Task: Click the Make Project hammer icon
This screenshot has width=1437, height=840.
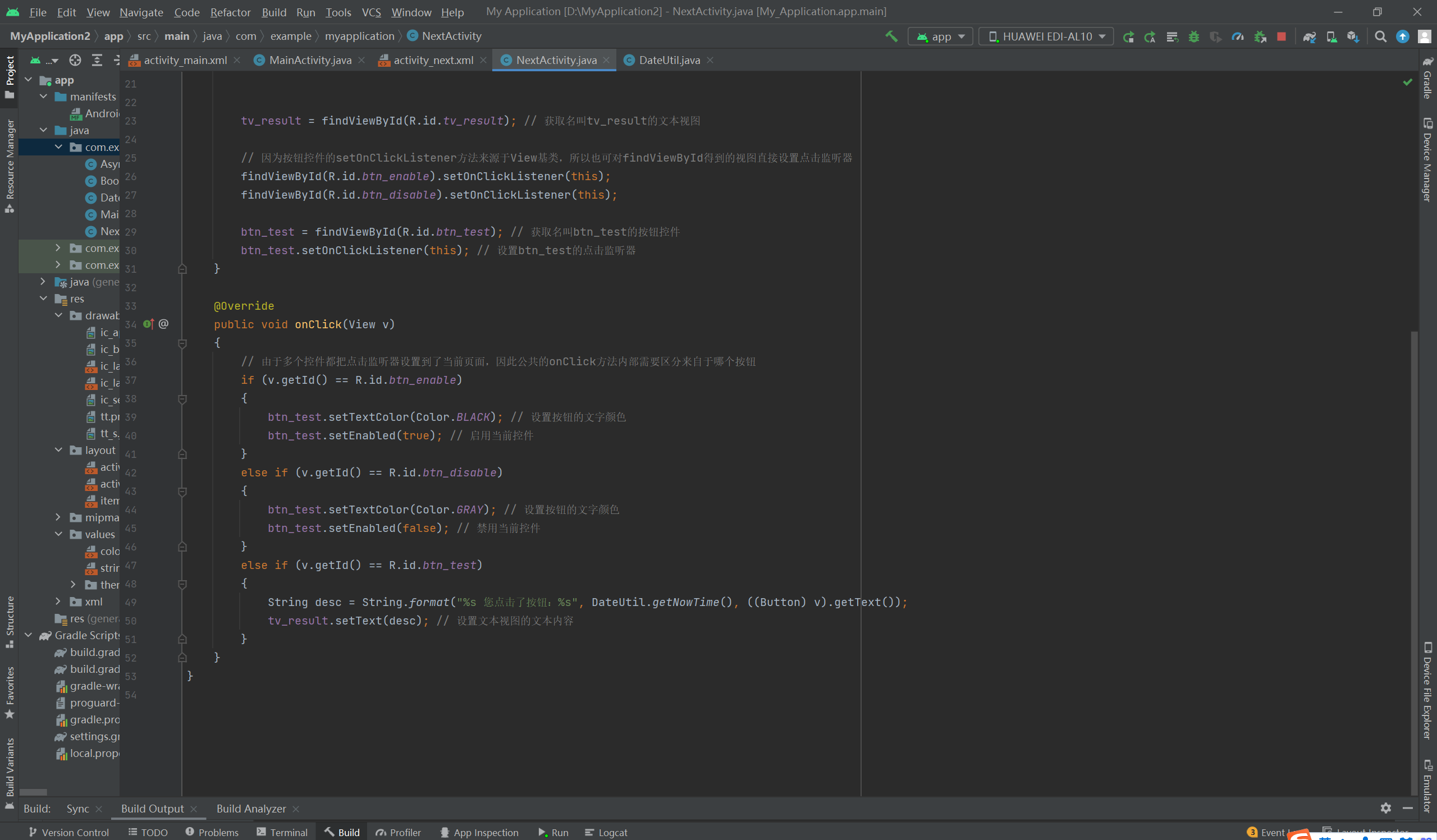Action: click(x=891, y=36)
